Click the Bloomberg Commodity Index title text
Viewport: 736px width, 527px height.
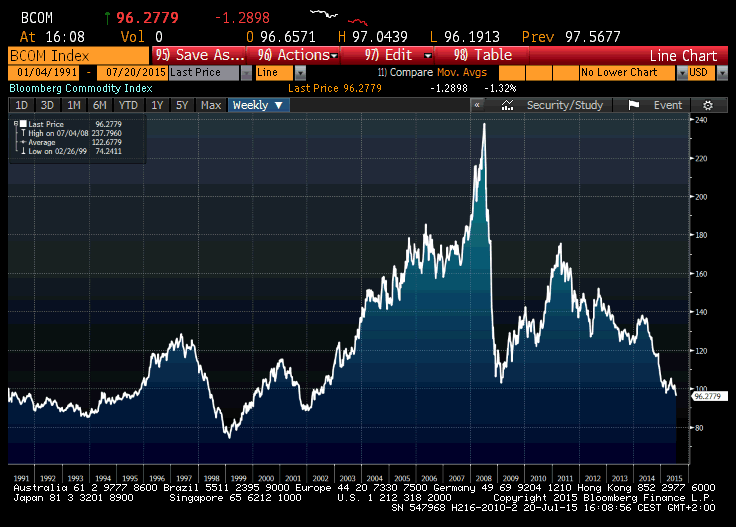pyautogui.click(x=81, y=88)
